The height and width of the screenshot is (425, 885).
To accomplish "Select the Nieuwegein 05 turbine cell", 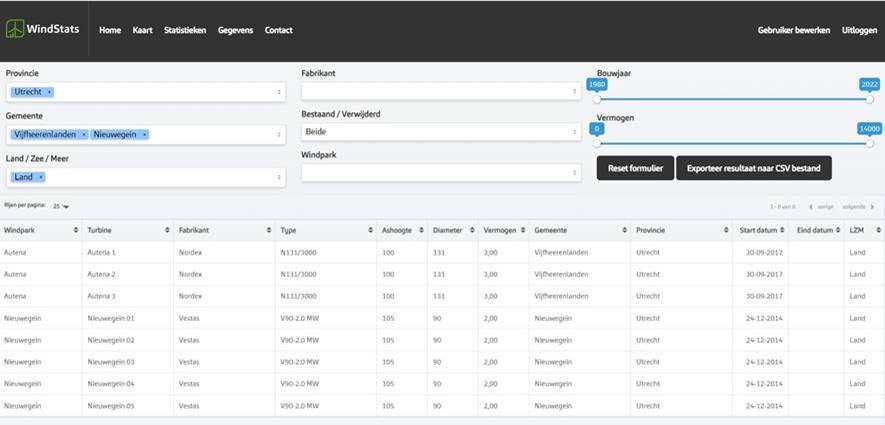I will 128,406.
